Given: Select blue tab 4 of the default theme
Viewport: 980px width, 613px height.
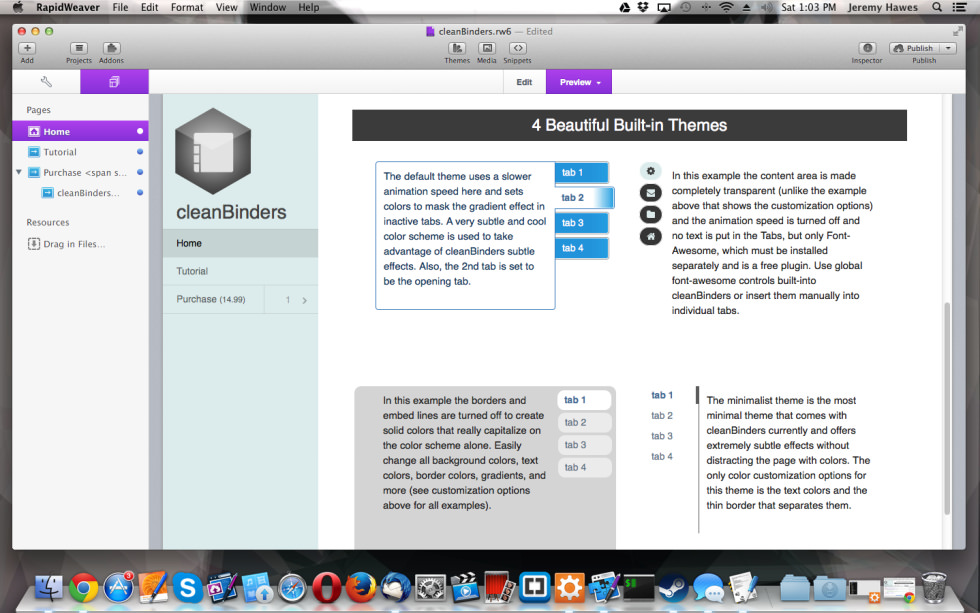Looking at the screenshot, I should pos(581,248).
